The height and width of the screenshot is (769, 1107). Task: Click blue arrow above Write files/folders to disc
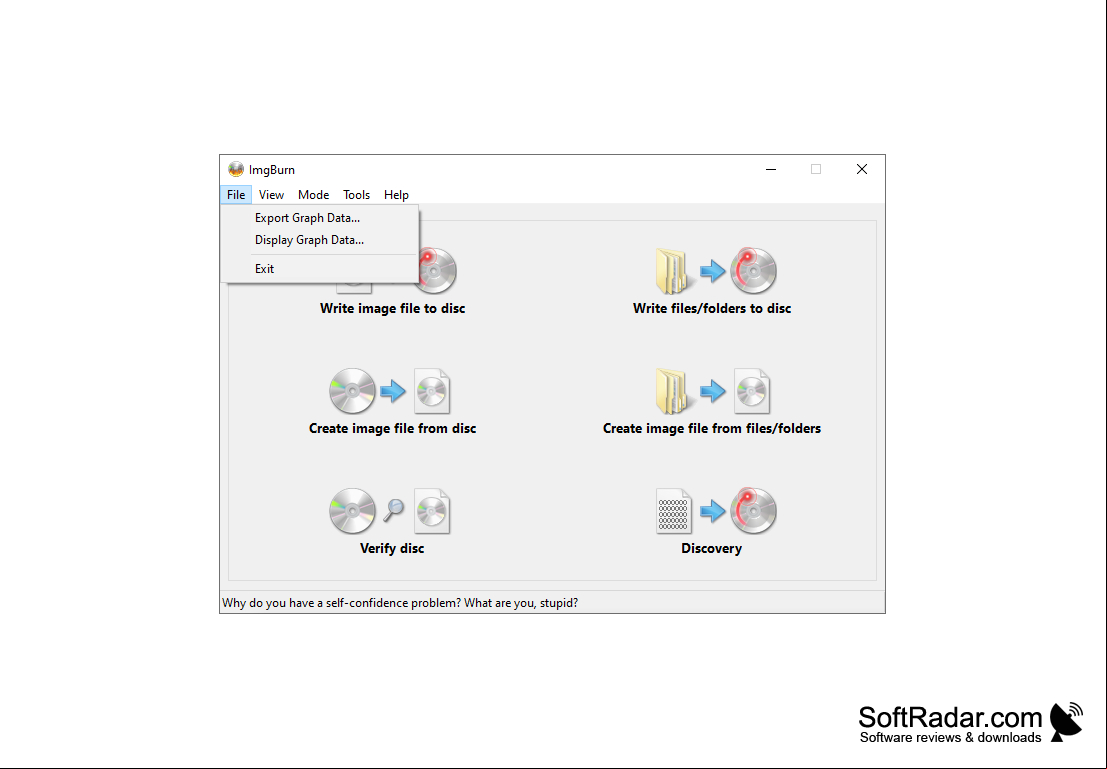click(x=712, y=270)
